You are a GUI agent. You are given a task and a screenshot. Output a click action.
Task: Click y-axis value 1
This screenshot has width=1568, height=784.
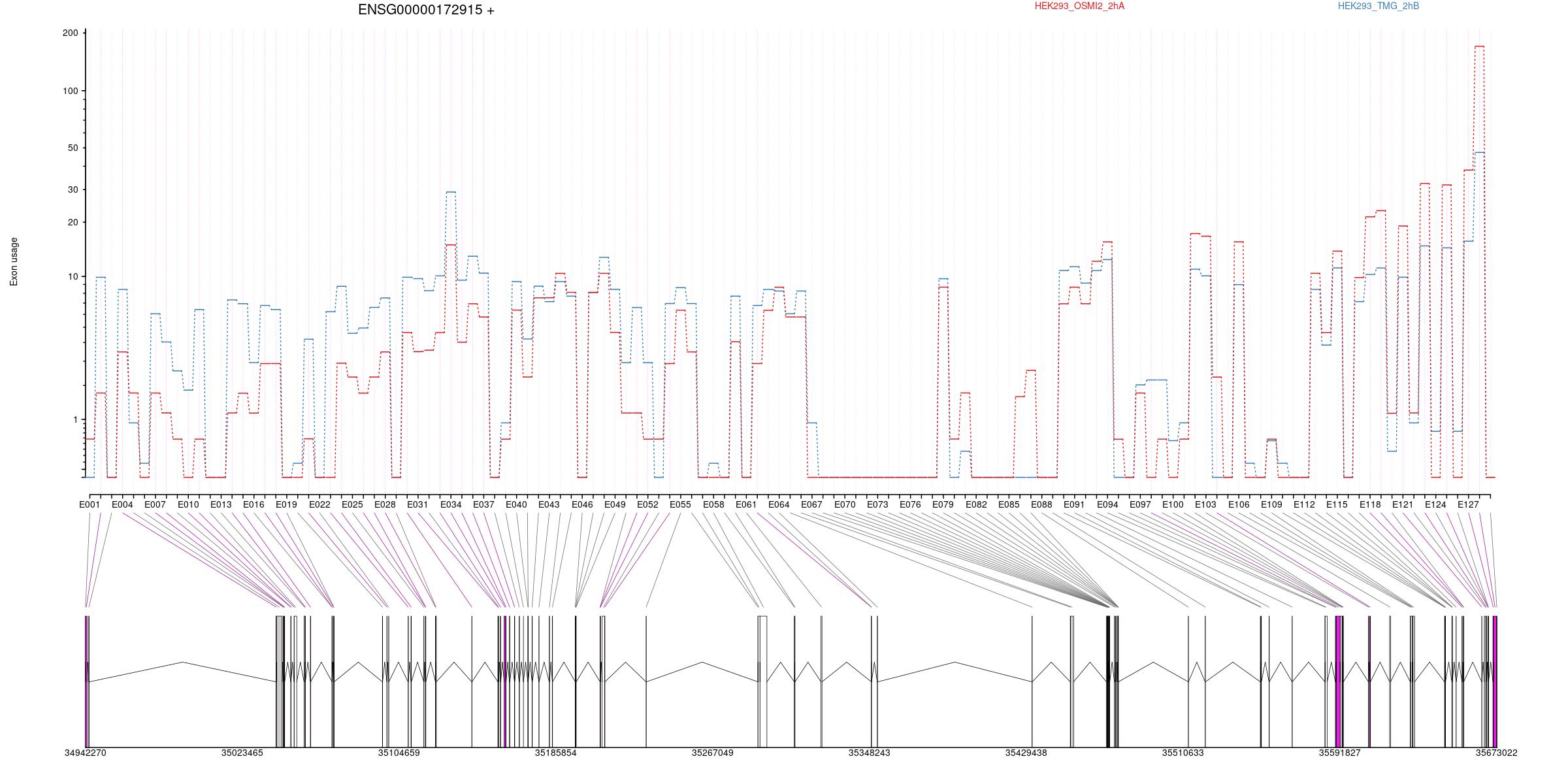75,419
